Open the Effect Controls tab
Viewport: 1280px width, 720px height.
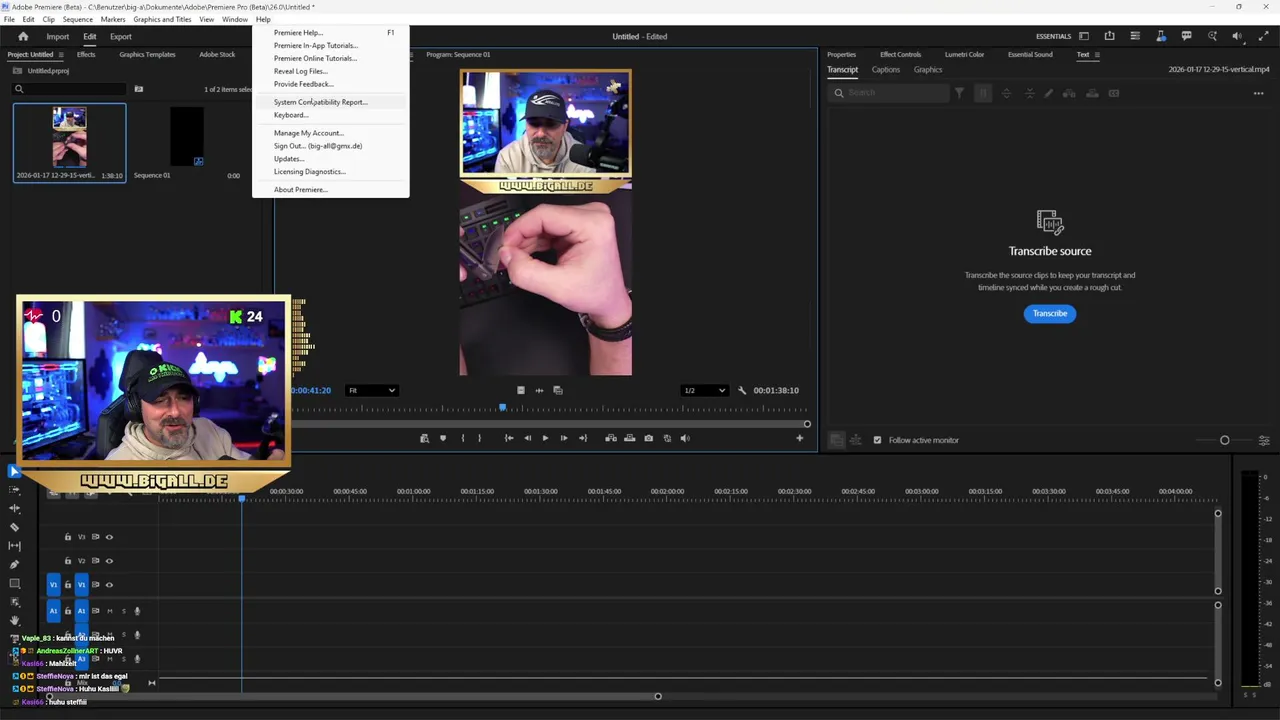[900, 55]
